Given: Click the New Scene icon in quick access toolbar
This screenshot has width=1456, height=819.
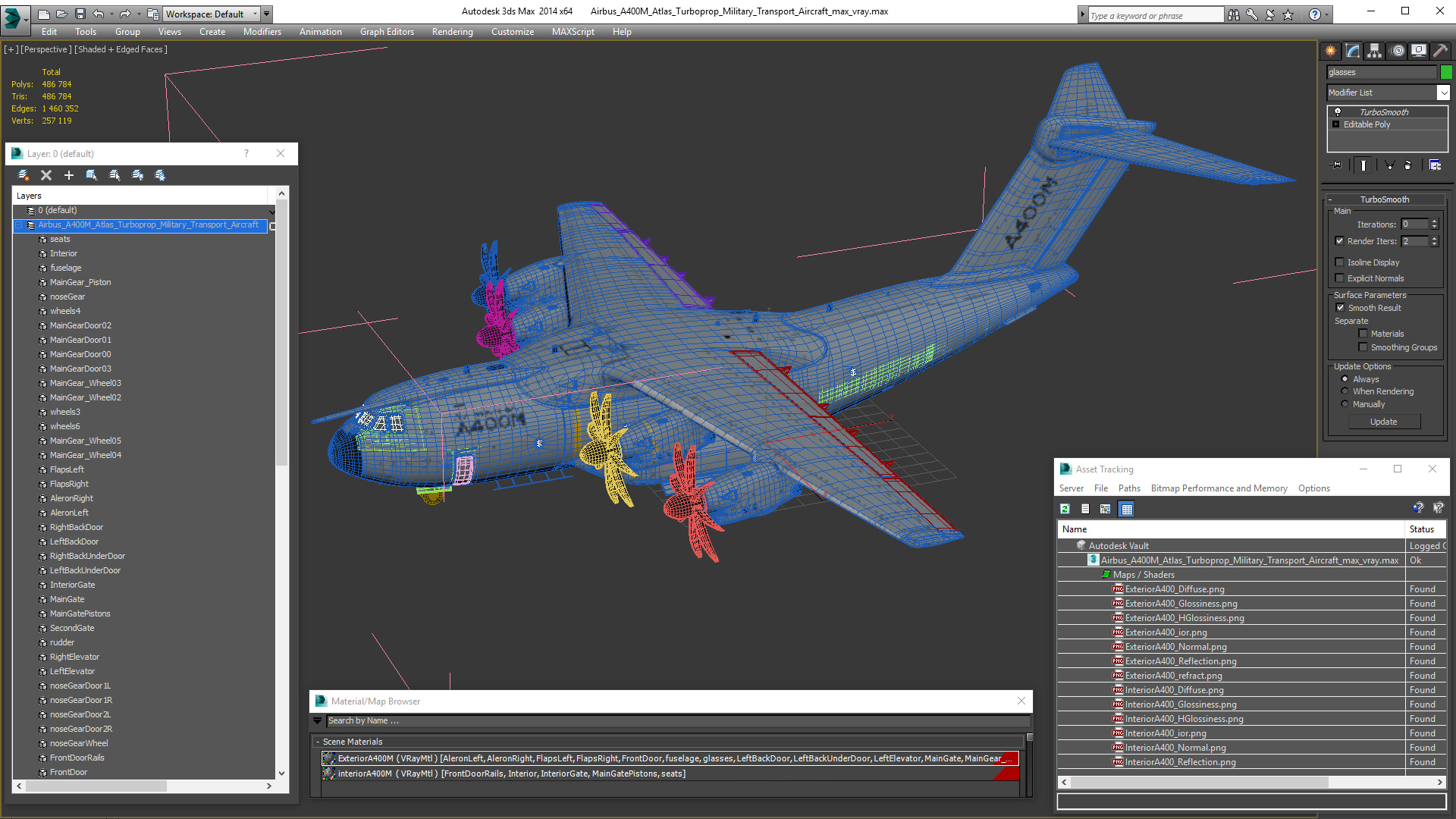Looking at the screenshot, I should tap(43, 14).
